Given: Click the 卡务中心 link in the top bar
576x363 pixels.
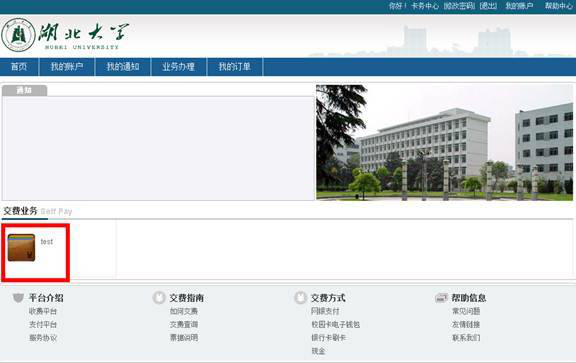Looking at the screenshot, I should (425, 6).
